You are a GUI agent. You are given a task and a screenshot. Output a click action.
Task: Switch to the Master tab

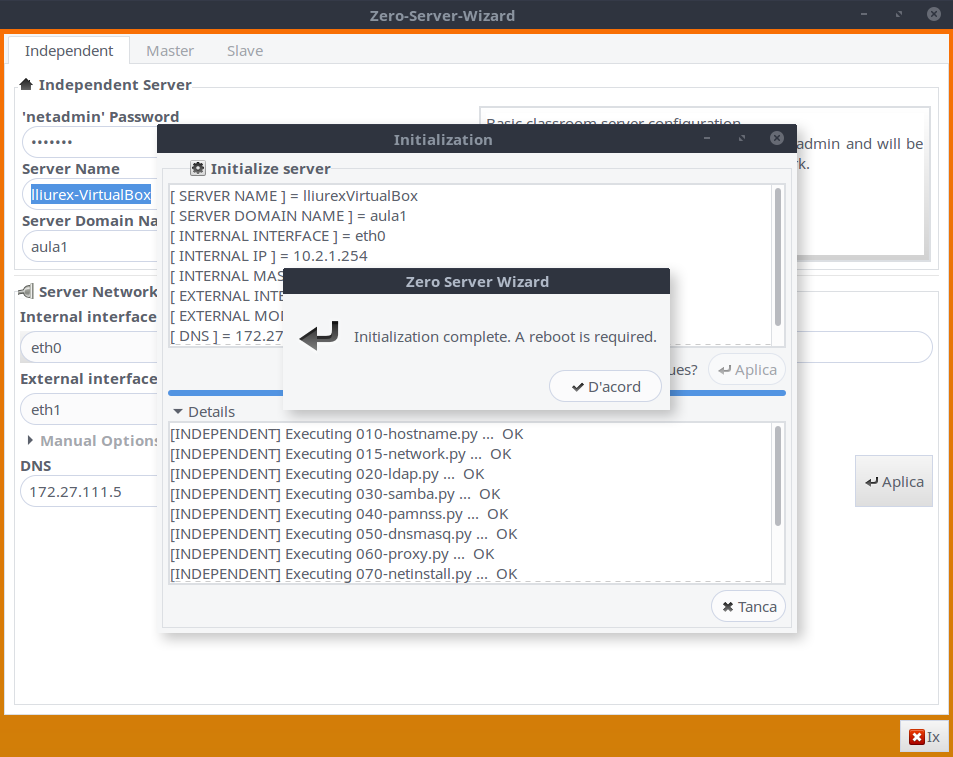[x=170, y=51]
